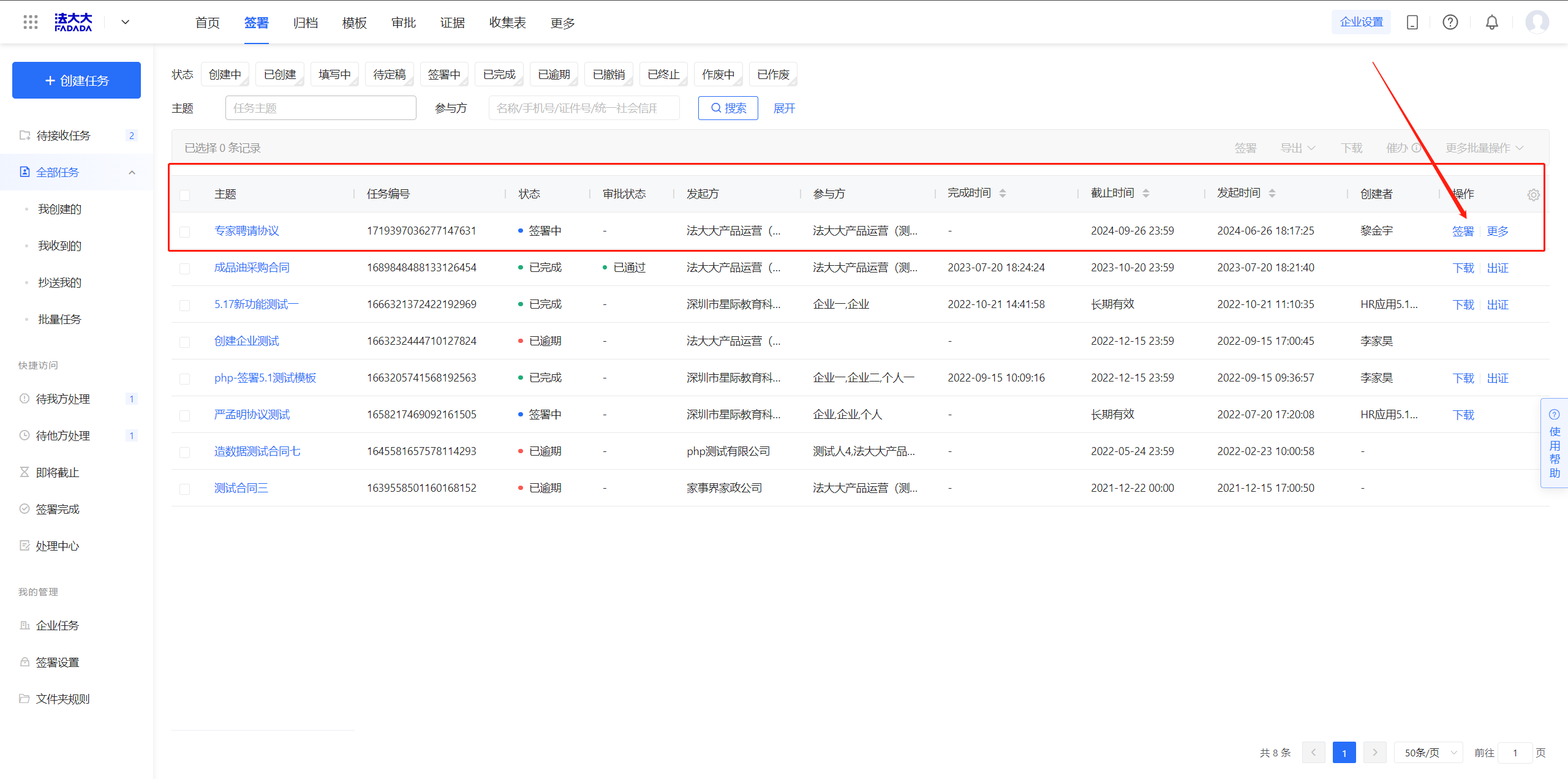Focus the 参与方 search input

coord(584,108)
